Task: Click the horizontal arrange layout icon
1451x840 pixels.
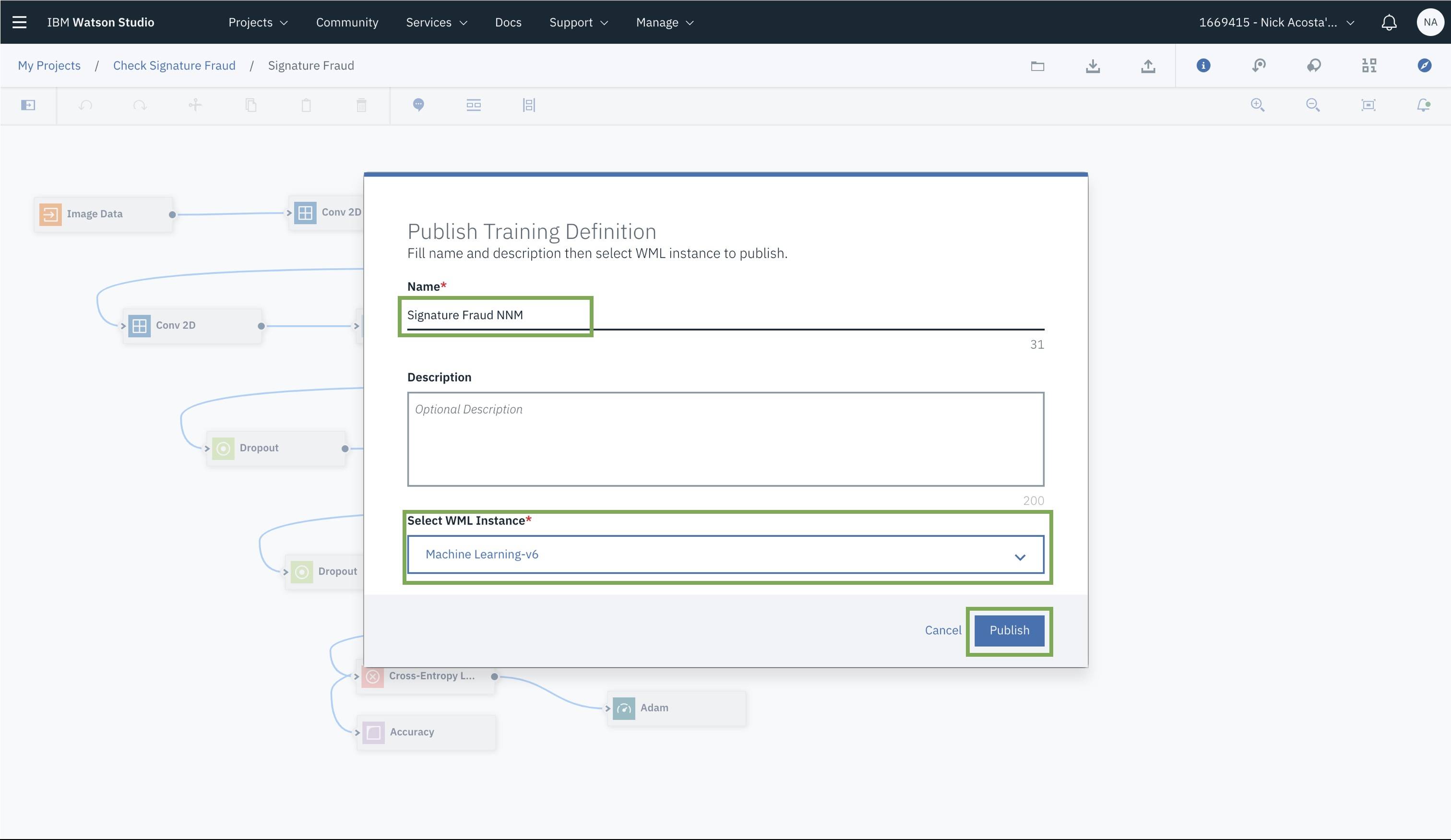Action: coord(473,105)
